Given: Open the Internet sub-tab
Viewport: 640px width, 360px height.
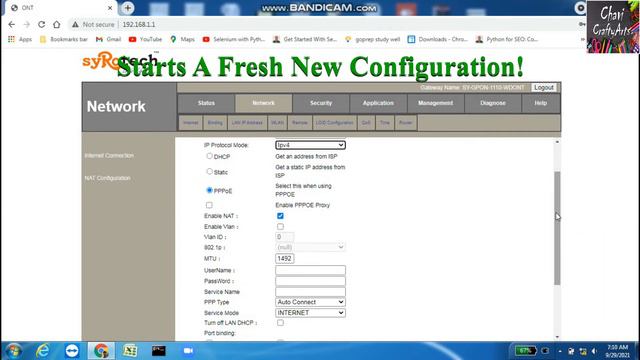Looking at the screenshot, I should click(191, 122).
